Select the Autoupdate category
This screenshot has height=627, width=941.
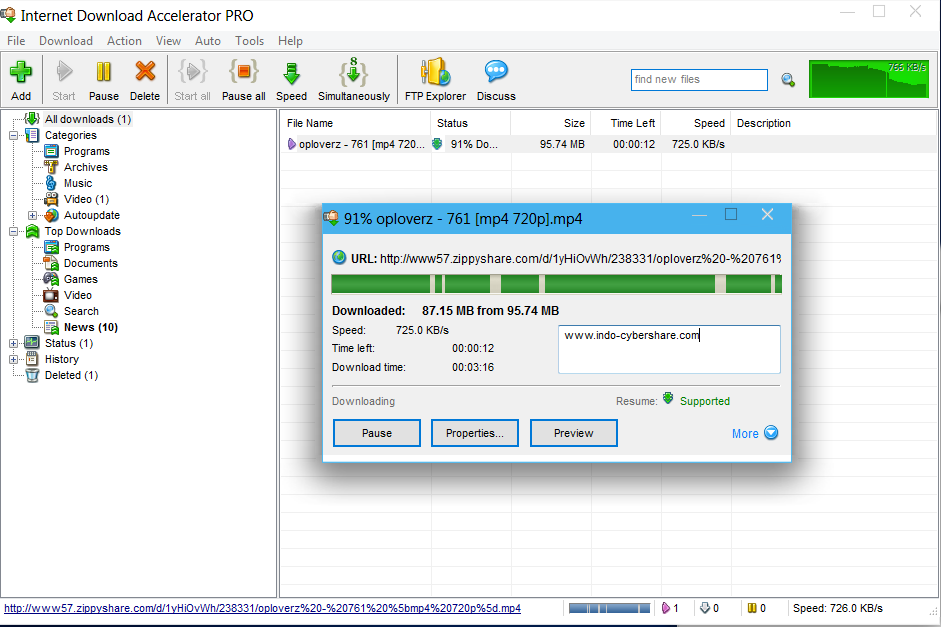tap(92, 215)
